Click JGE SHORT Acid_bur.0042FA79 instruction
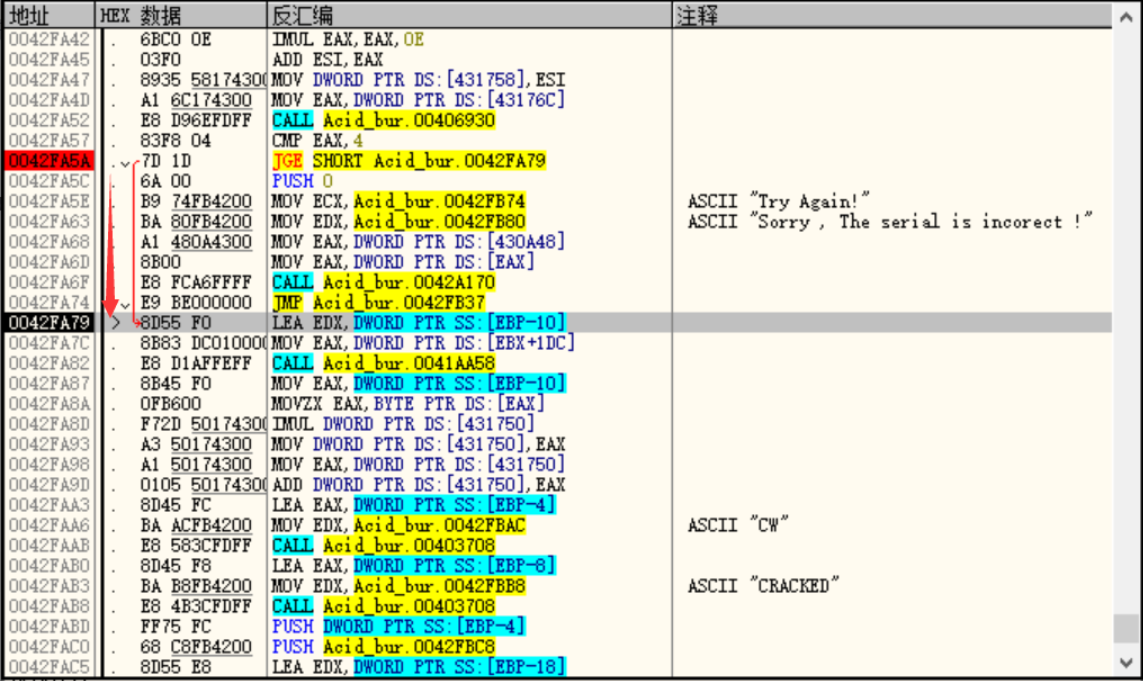The width and height of the screenshot is (1143, 681). coord(409,160)
